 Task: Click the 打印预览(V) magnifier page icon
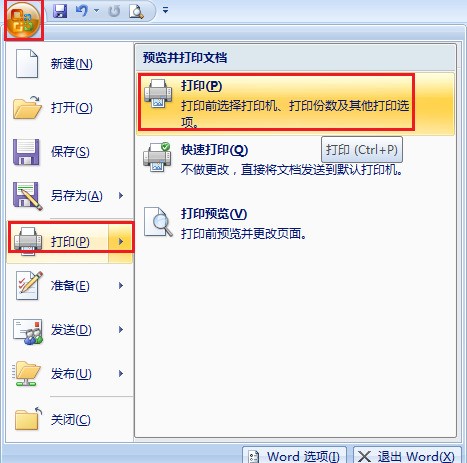point(158,221)
